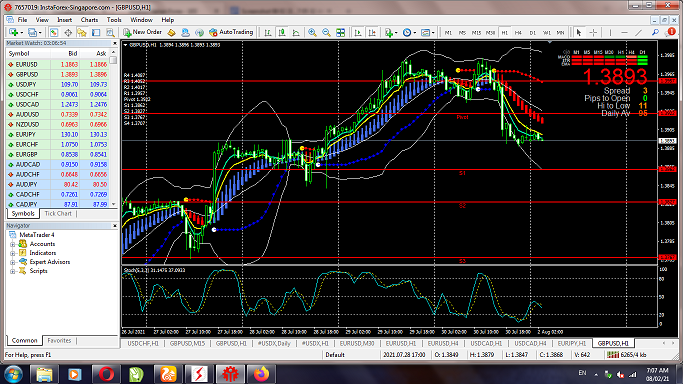
Task: Switch chart to candlesticks
Action: click(x=282, y=32)
